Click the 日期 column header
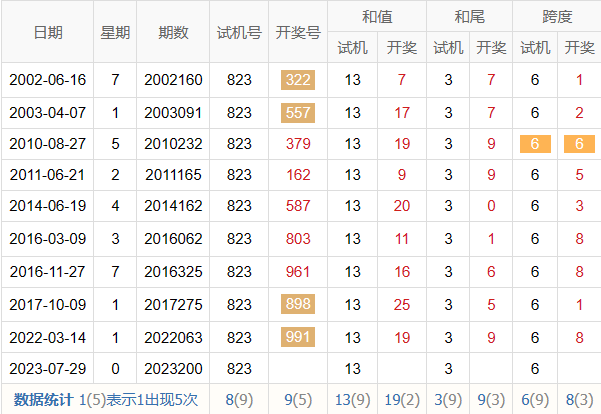Viewport: 601px width, 414px height. 47,32
